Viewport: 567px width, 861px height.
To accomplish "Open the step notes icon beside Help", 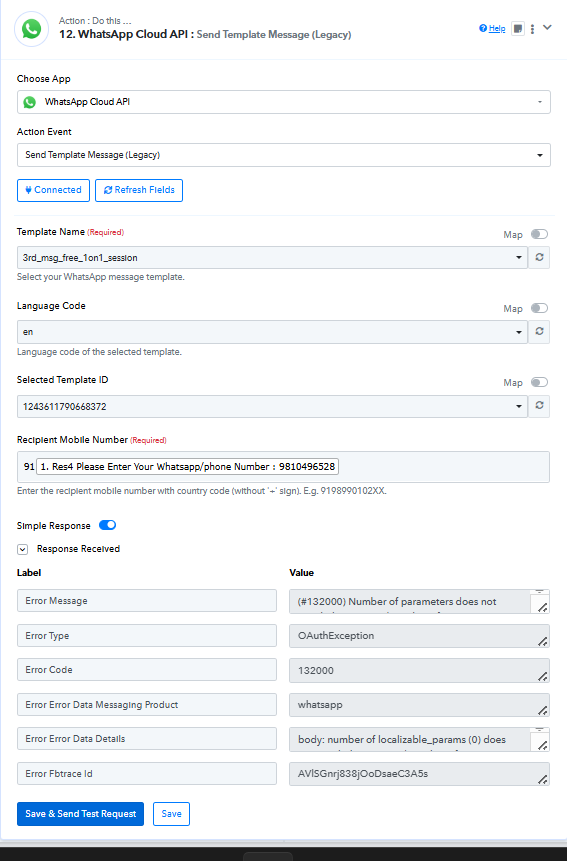I will [518, 29].
